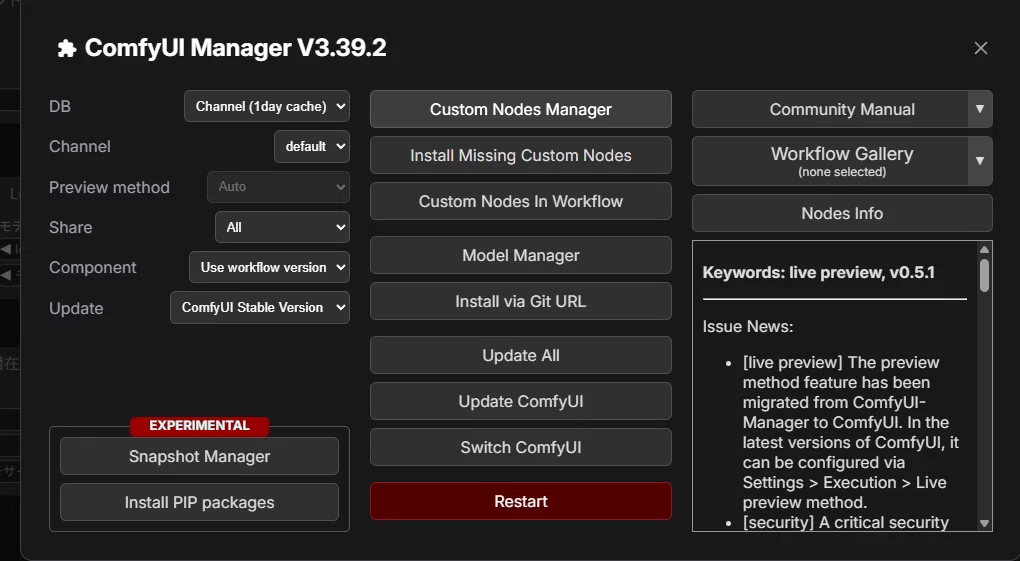Open the Snapshot Manager

pos(199,456)
